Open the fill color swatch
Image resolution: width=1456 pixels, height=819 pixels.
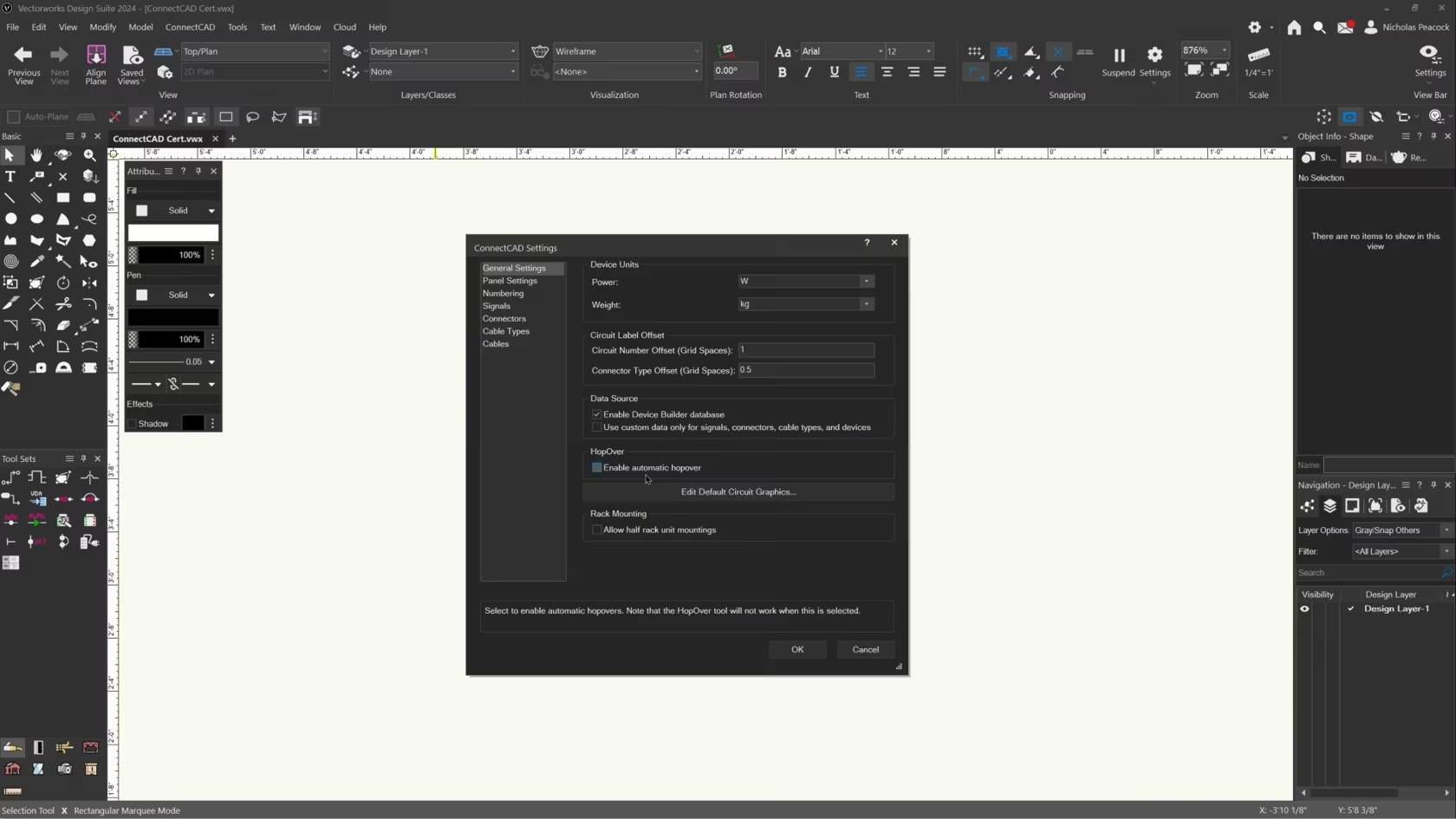pyautogui.click(x=172, y=232)
